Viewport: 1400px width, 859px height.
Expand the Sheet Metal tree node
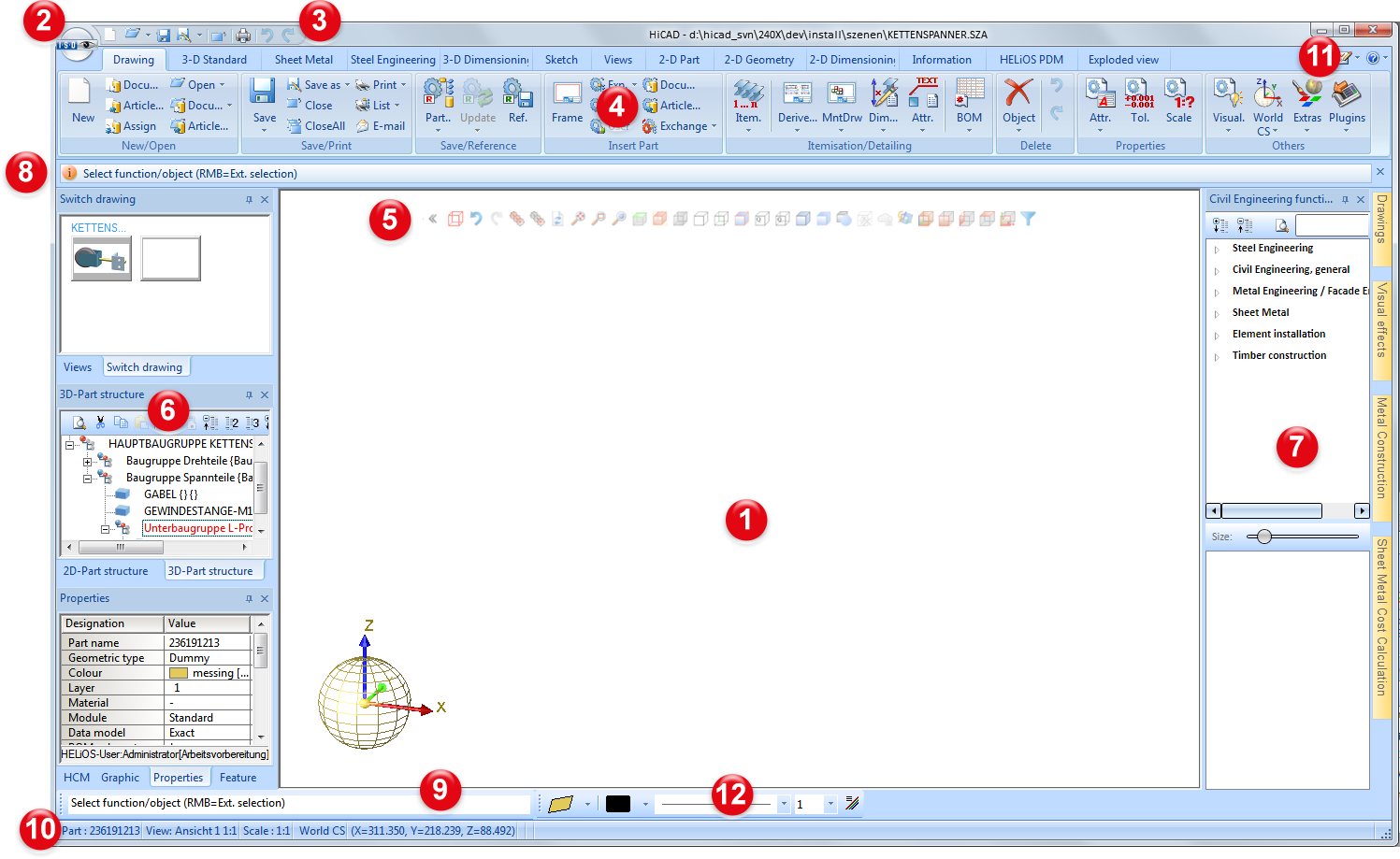tap(1217, 314)
